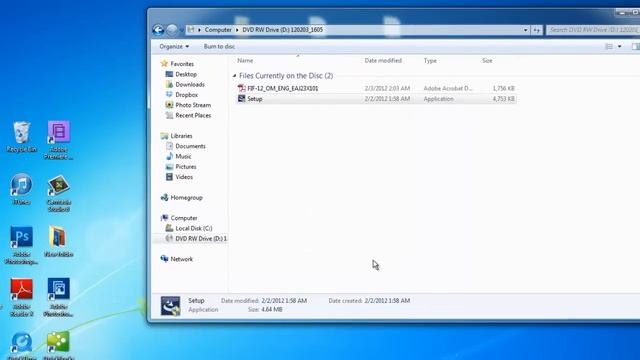The width and height of the screenshot is (640, 360).
Task: Click the 1,756 KB size cell
Action: pos(503,88)
